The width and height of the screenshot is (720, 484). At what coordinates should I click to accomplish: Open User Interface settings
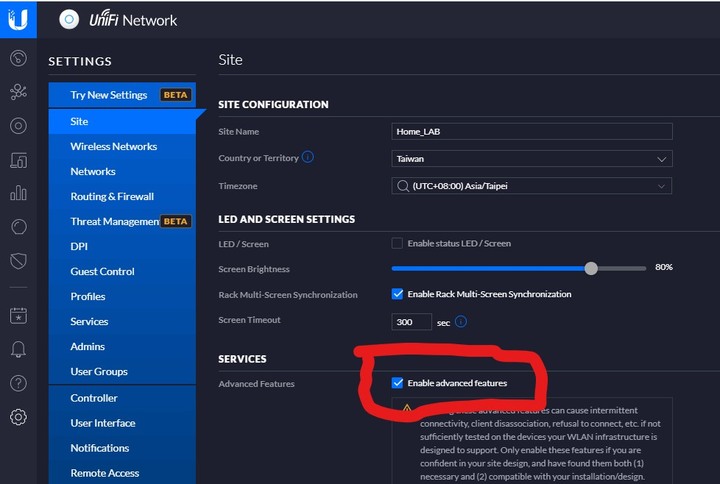[123, 423]
